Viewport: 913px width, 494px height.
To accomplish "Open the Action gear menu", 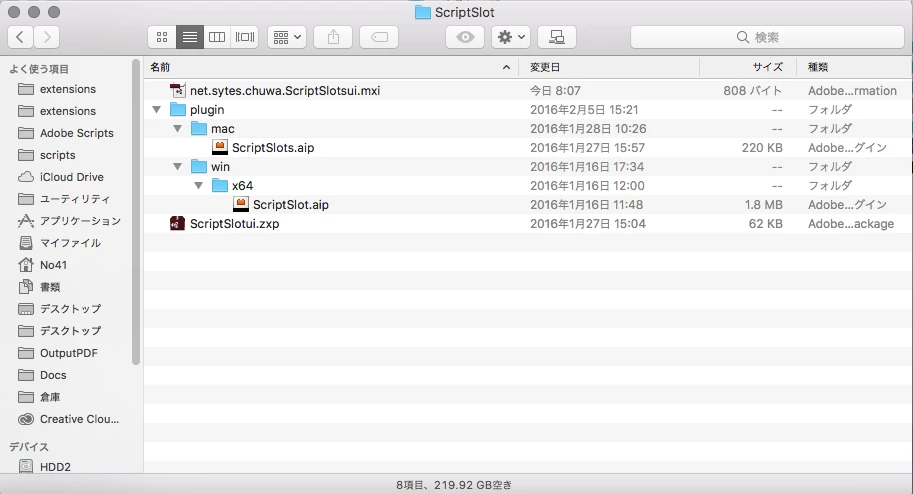I will click(511, 37).
